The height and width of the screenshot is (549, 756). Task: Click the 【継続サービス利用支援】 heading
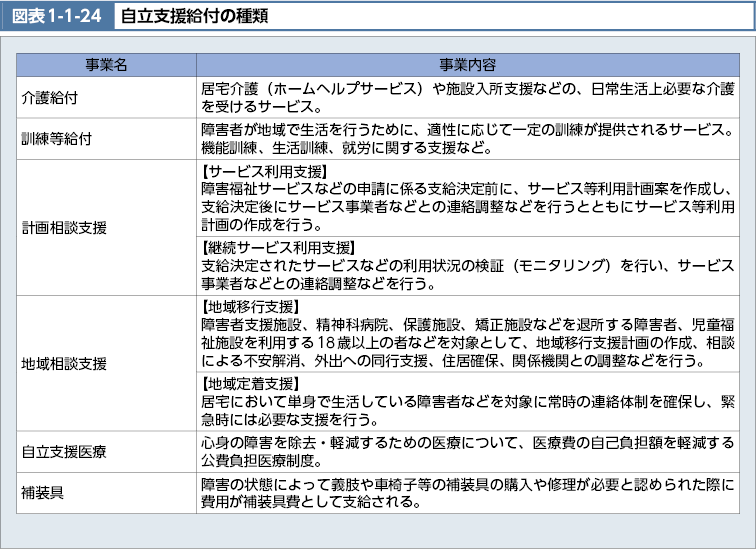click(x=272, y=246)
